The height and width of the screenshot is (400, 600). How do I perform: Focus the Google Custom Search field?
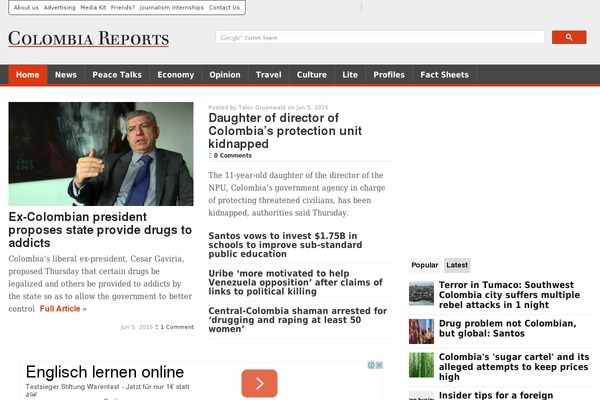click(x=380, y=37)
